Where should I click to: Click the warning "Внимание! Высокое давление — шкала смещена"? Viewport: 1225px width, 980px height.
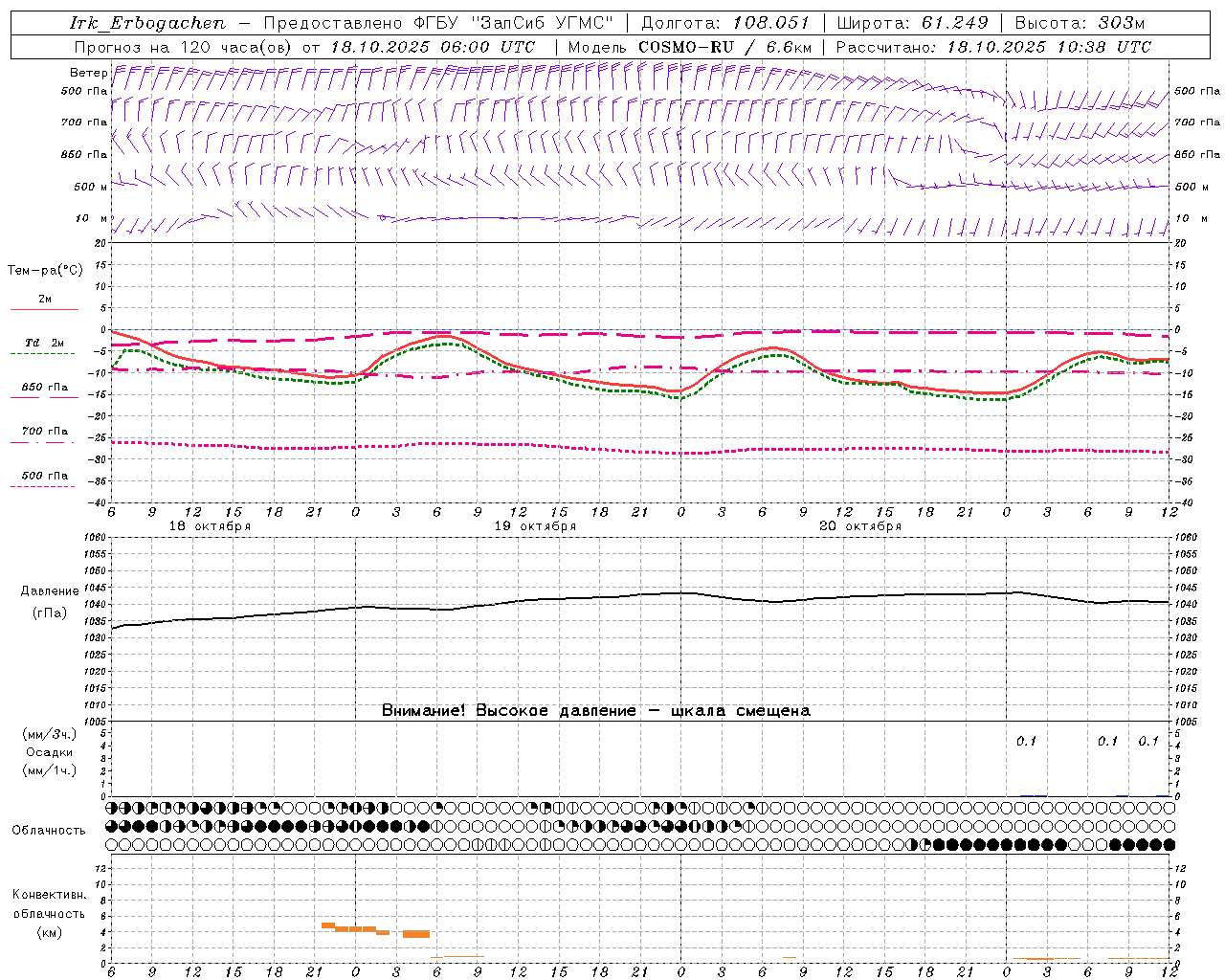tap(596, 711)
